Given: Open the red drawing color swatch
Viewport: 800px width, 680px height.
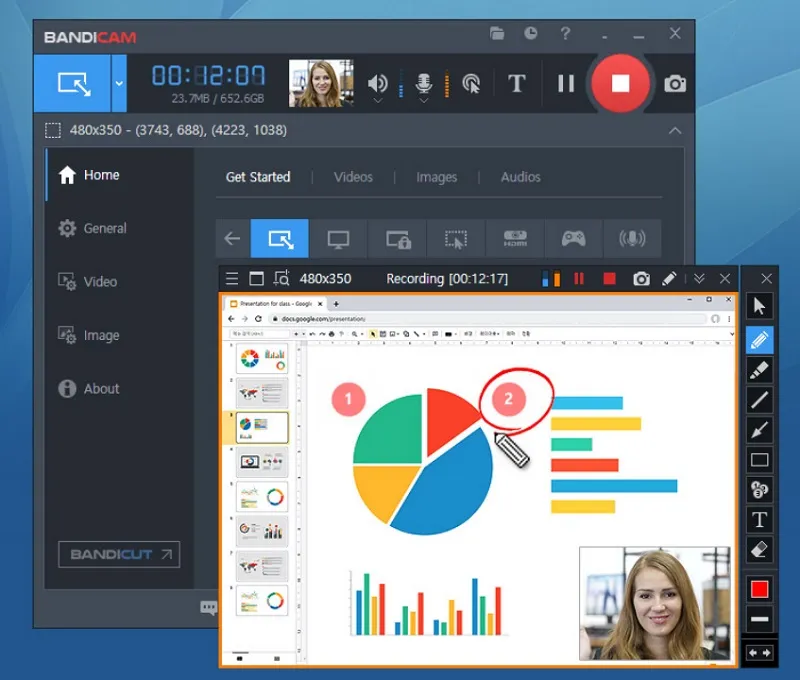Looking at the screenshot, I should (x=759, y=589).
